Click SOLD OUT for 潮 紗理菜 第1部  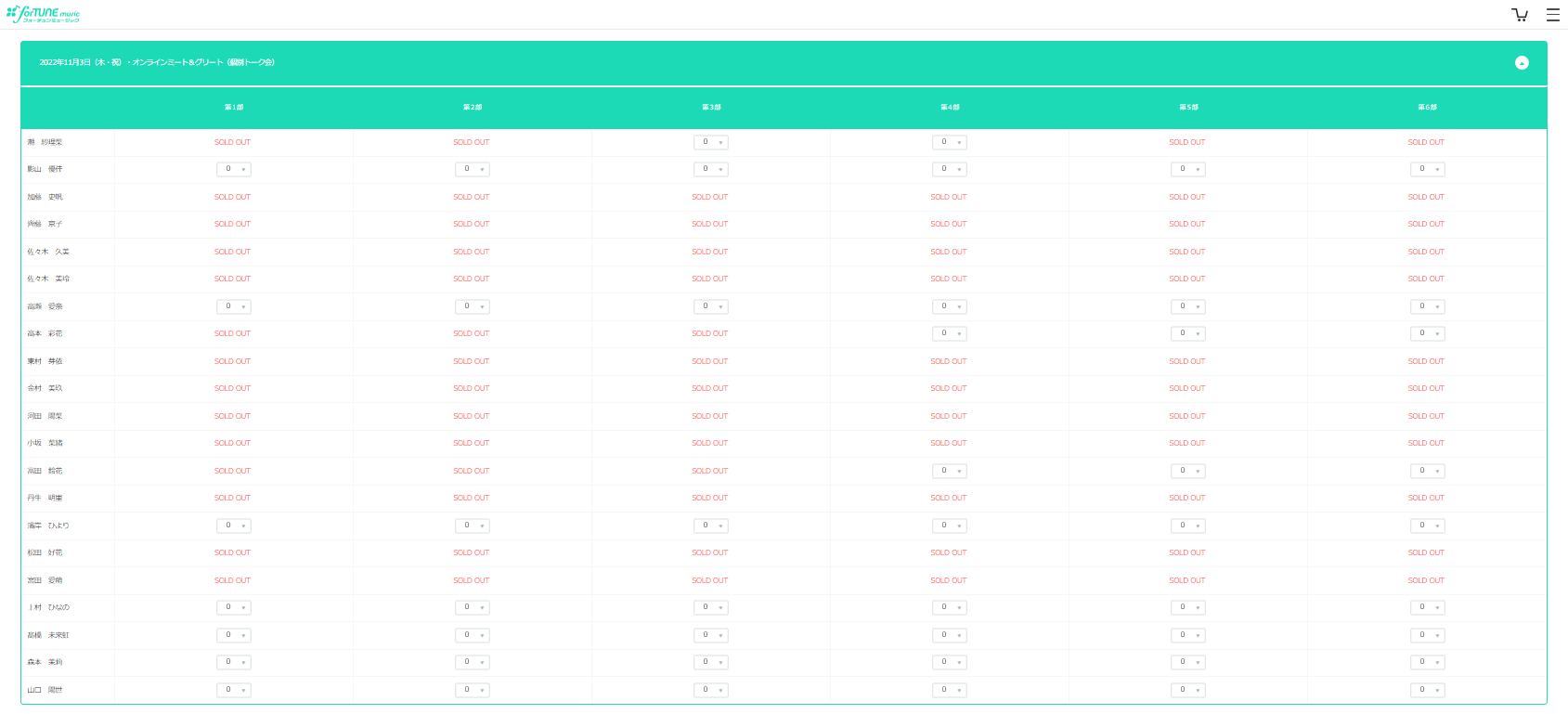232,142
